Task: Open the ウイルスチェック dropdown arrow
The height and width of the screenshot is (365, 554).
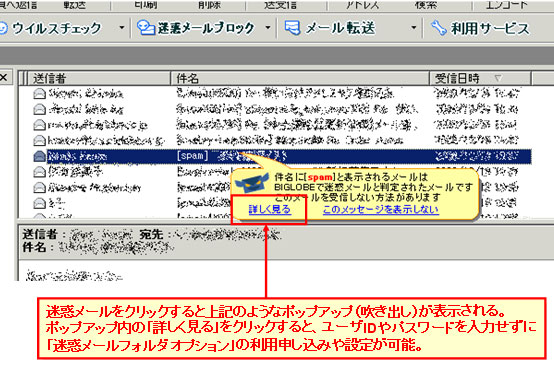Action: [122, 28]
